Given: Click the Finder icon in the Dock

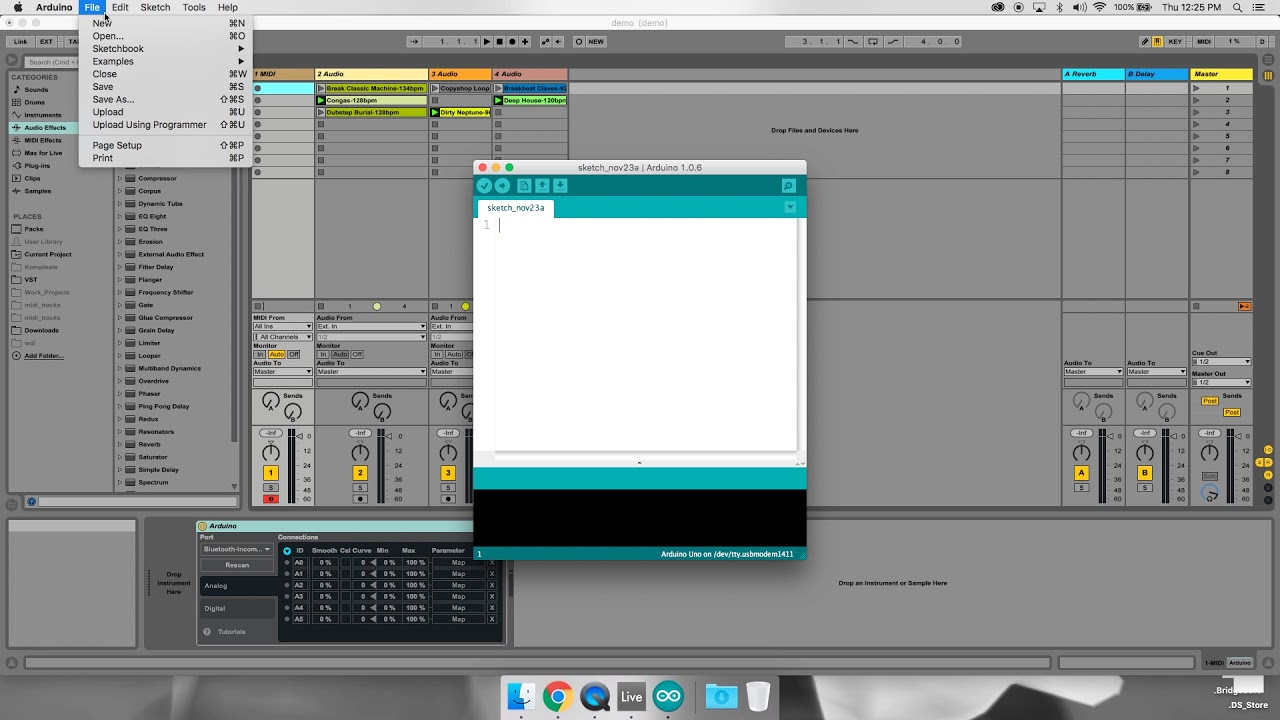Looking at the screenshot, I should click(521, 697).
